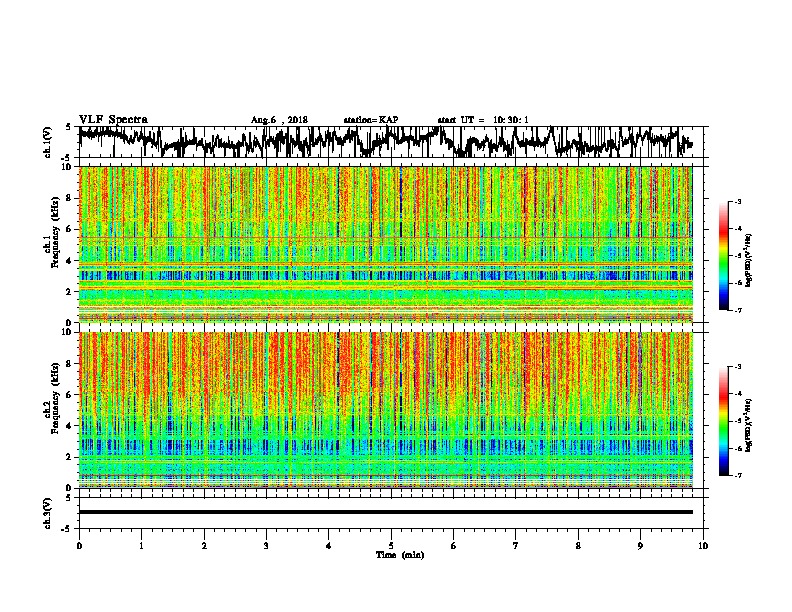This screenshot has height=612, width=792.
Task: Click the ch.1 "Frequency (kHz)" axis label
Action: coord(54,233)
